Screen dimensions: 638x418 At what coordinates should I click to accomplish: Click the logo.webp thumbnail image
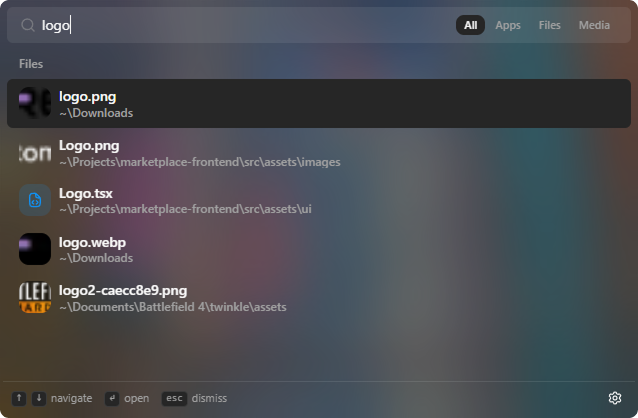click(35, 249)
